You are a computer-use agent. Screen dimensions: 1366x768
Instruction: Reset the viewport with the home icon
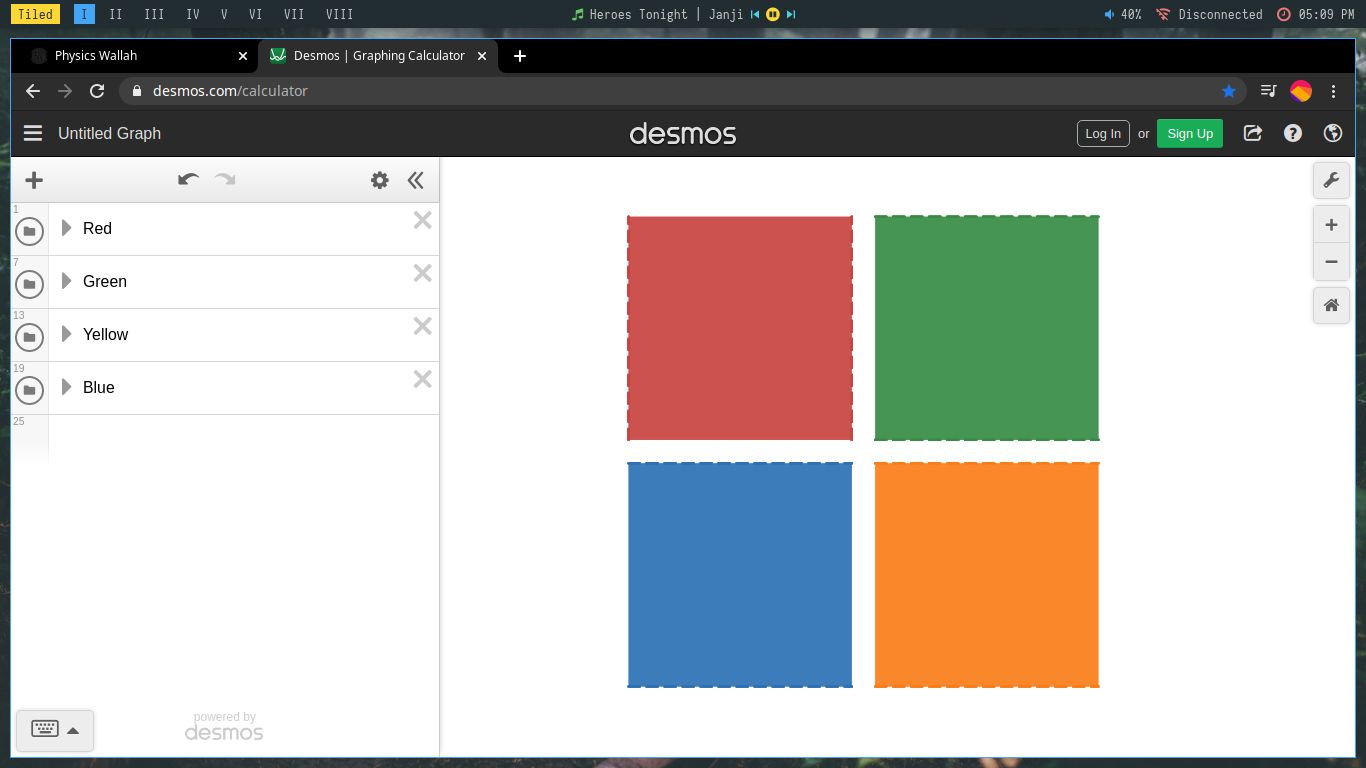[1331, 305]
